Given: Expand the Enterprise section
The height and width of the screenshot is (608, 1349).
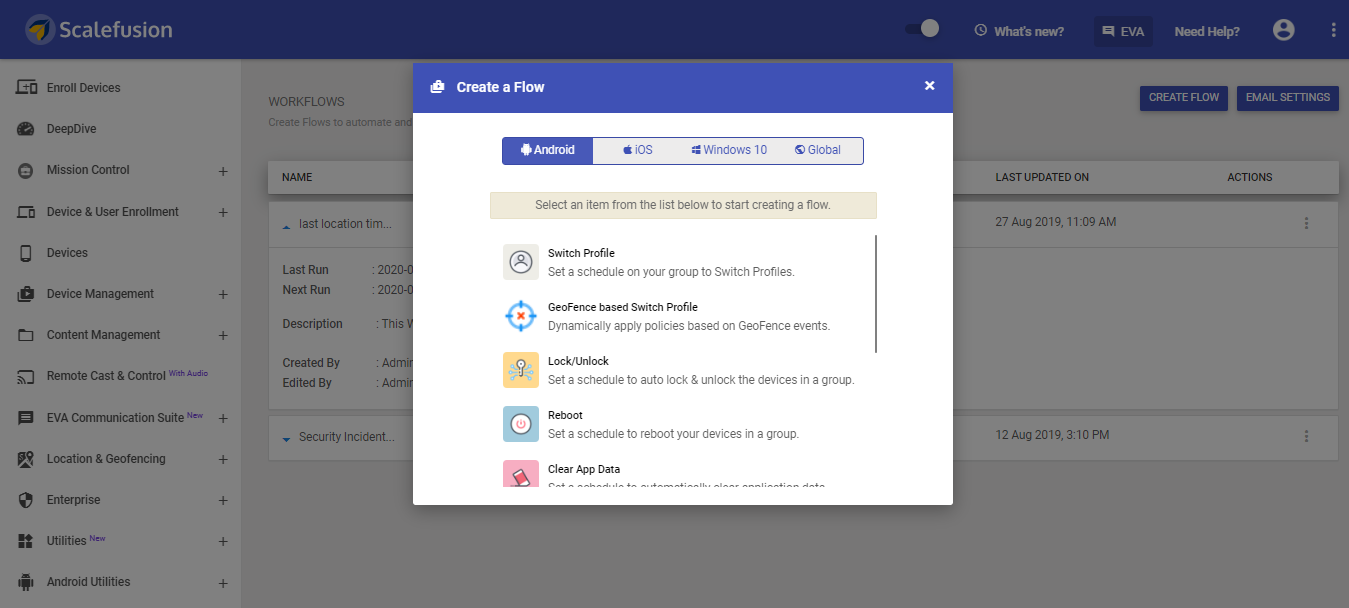Looking at the screenshot, I should pos(223,500).
